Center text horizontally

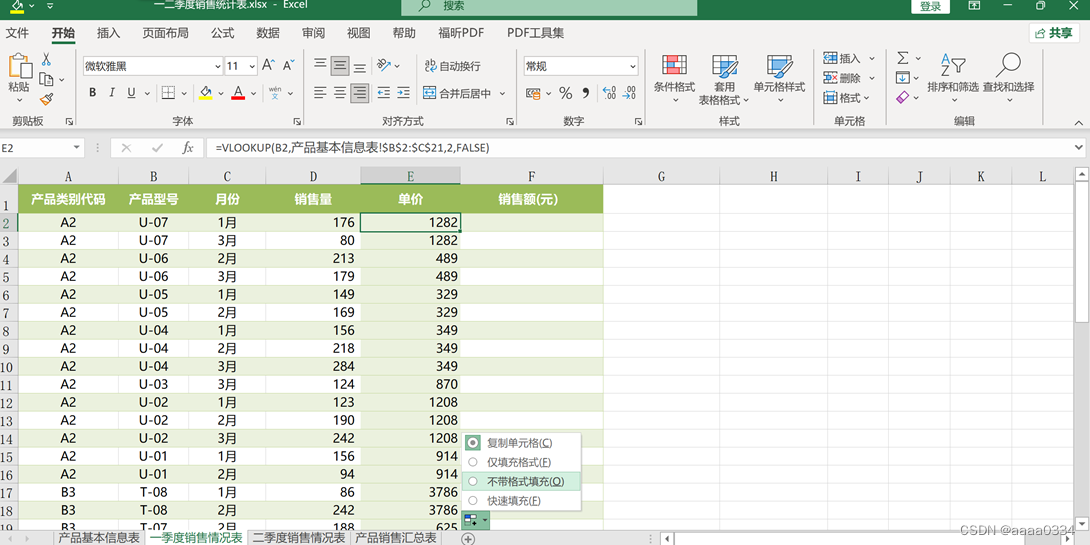tap(340, 92)
